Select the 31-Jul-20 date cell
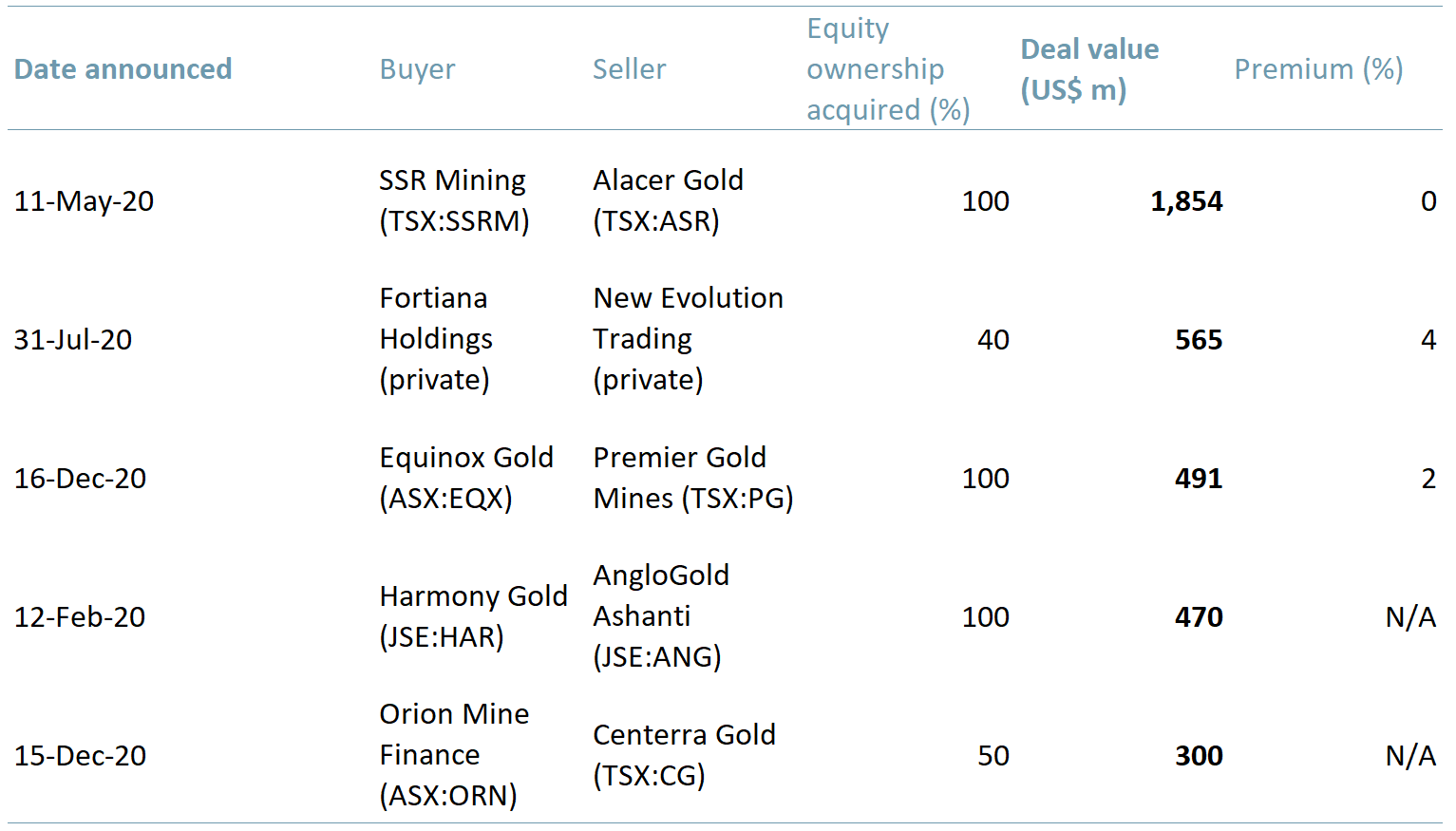Image resolution: width=1456 pixels, height=831 pixels. [73, 340]
